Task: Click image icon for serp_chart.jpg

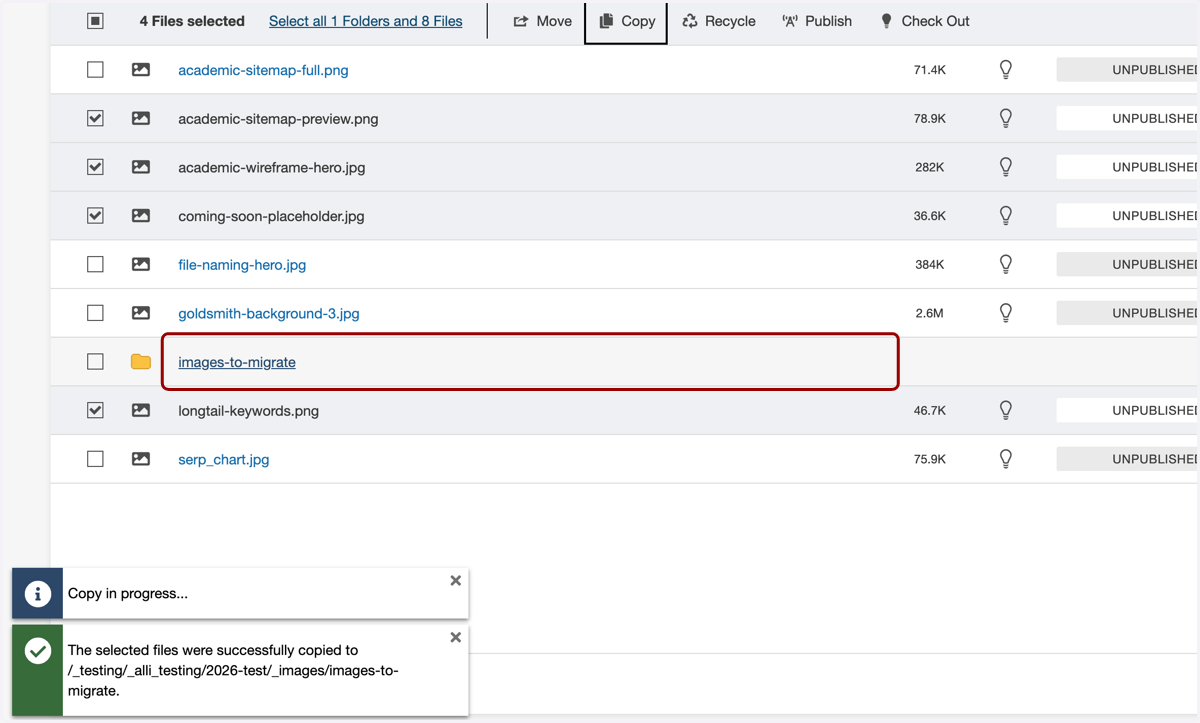Action: point(141,459)
